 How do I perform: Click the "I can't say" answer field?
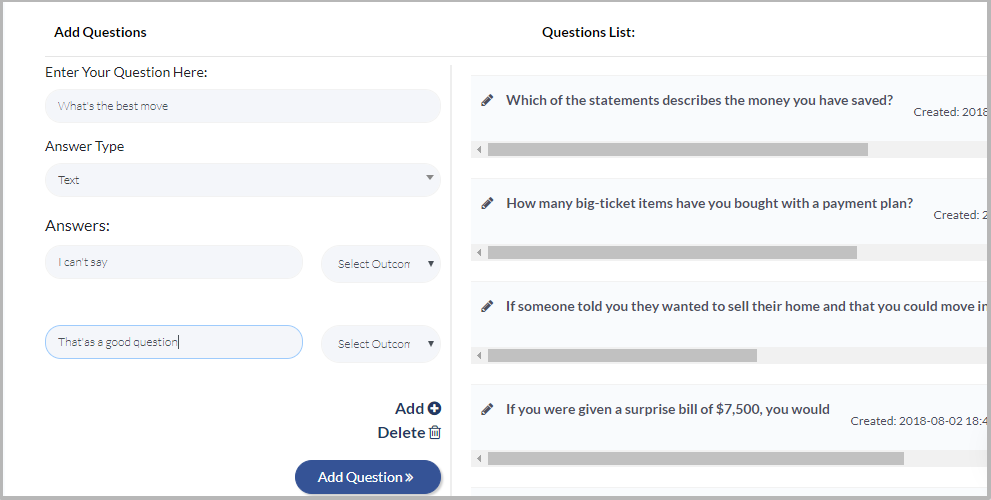pyautogui.click(x=174, y=262)
